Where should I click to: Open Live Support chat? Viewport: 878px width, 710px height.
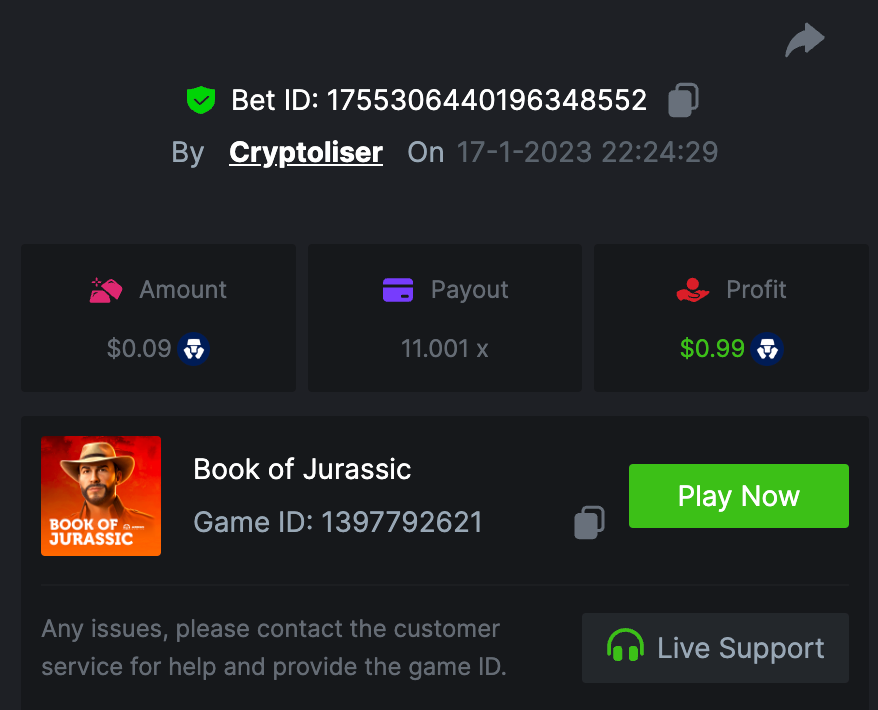715,648
